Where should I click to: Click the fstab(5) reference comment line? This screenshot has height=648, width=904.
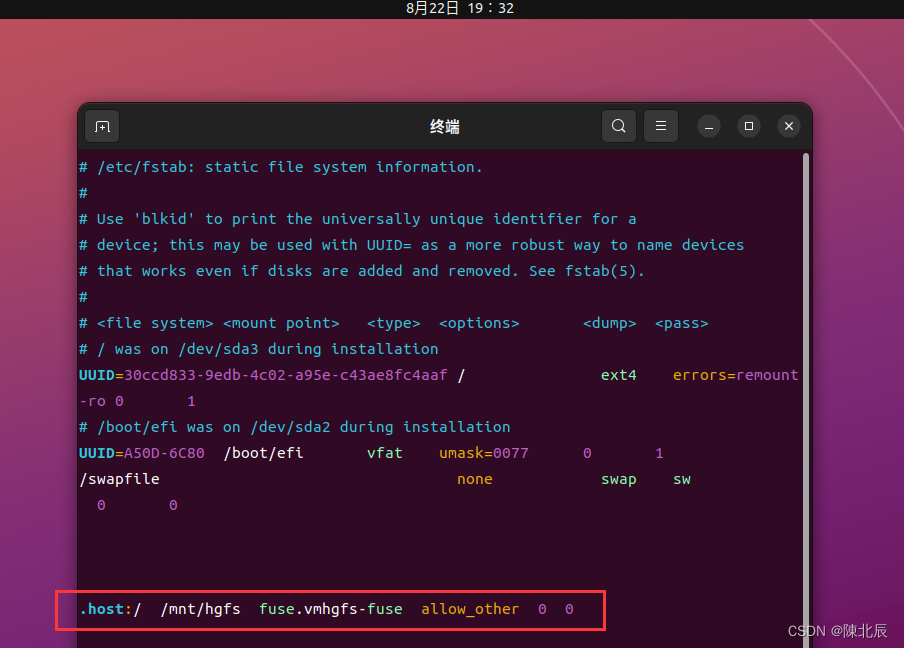(361, 271)
